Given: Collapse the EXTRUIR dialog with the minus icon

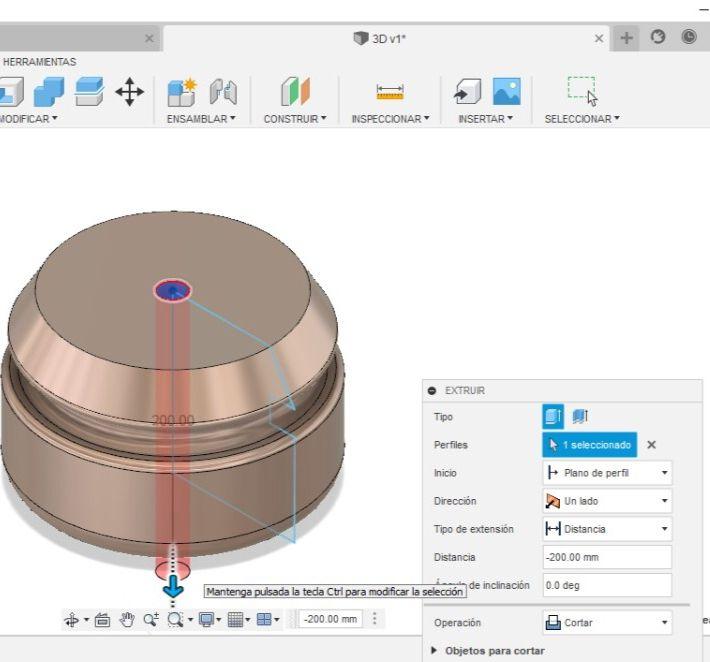Looking at the screenshot, I should [x=432, y=390].
